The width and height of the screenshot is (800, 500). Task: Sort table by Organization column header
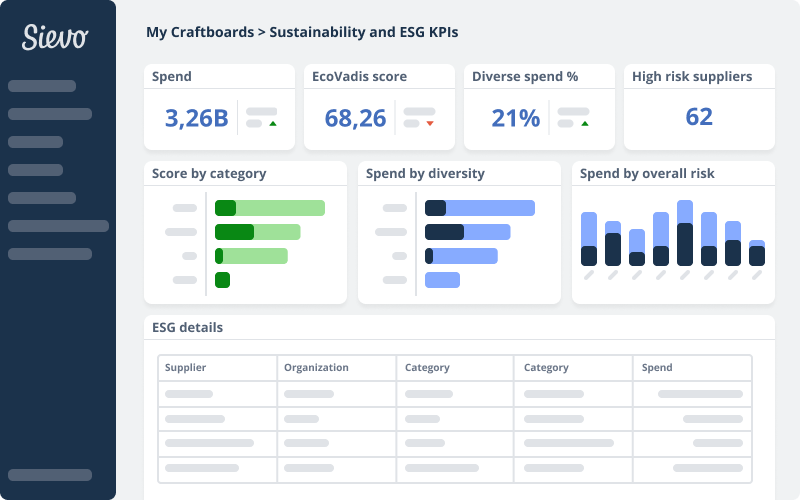[x=316, y=367]
